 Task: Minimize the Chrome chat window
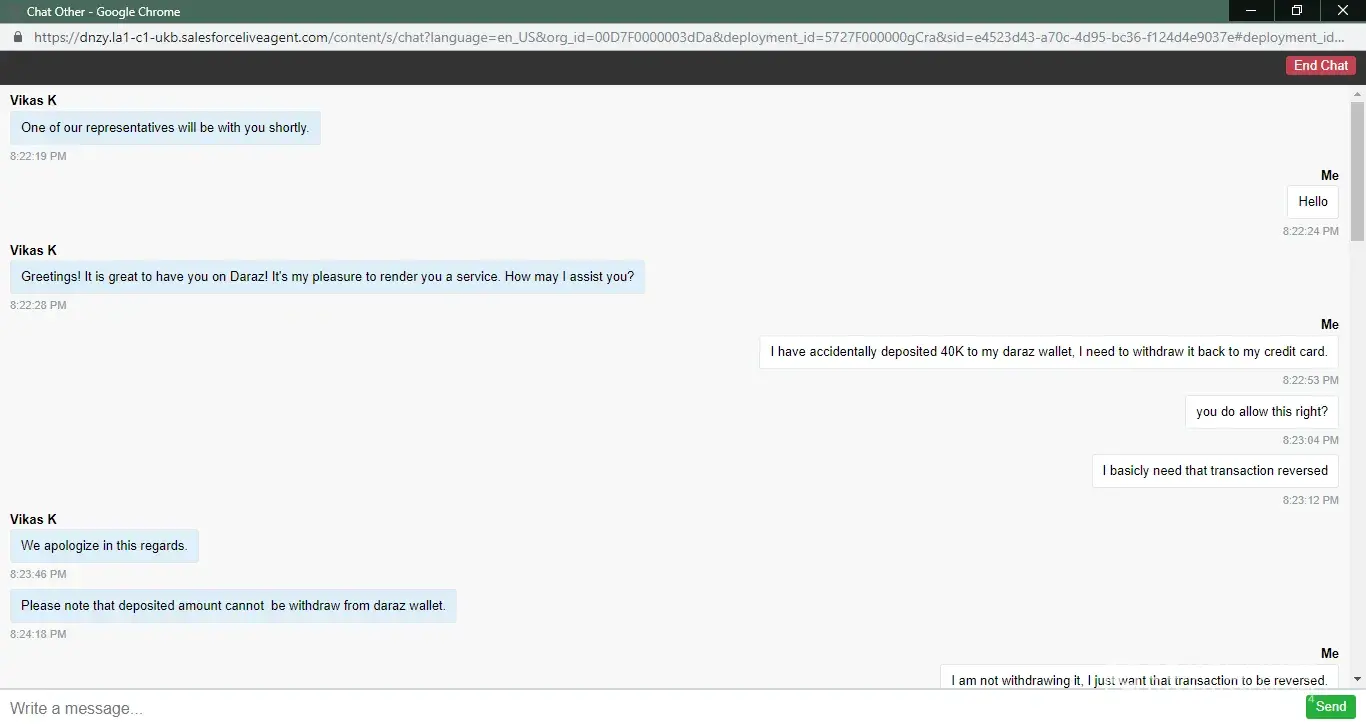(x=1251, y=11)
